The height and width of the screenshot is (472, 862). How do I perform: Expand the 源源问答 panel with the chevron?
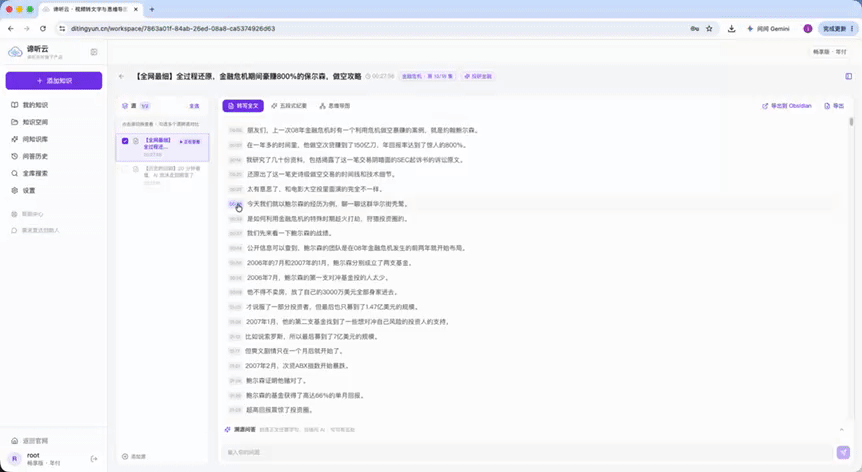coord(842,429)
